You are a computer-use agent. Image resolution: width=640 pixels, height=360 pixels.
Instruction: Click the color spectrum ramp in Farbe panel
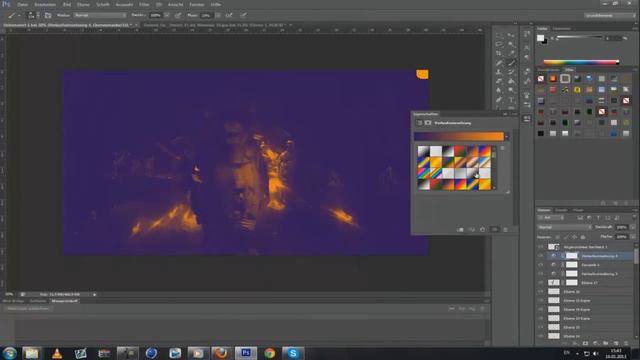click(581, 62)
